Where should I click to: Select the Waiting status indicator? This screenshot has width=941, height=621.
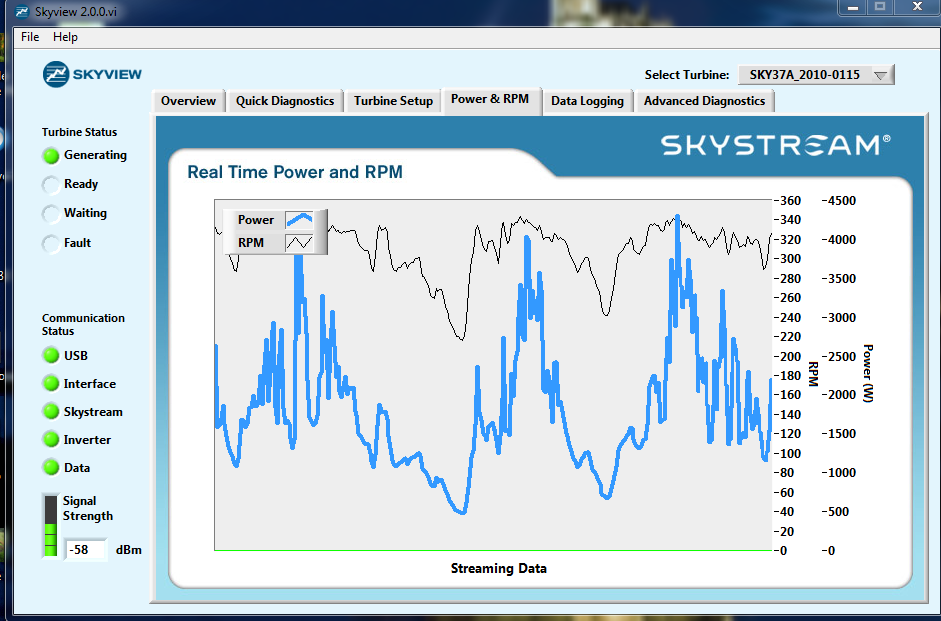pos(51,214)
